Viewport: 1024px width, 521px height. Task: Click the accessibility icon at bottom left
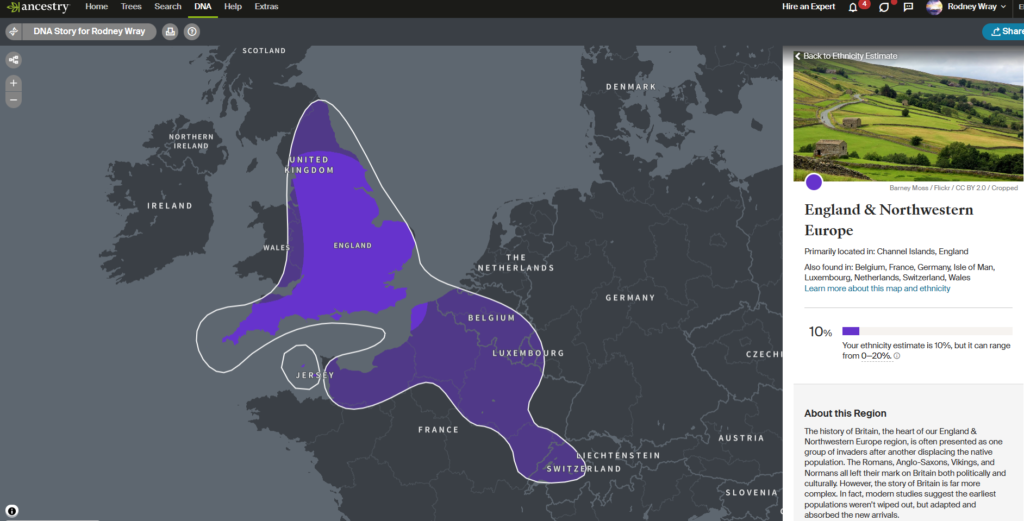click(x=12, y=509)
